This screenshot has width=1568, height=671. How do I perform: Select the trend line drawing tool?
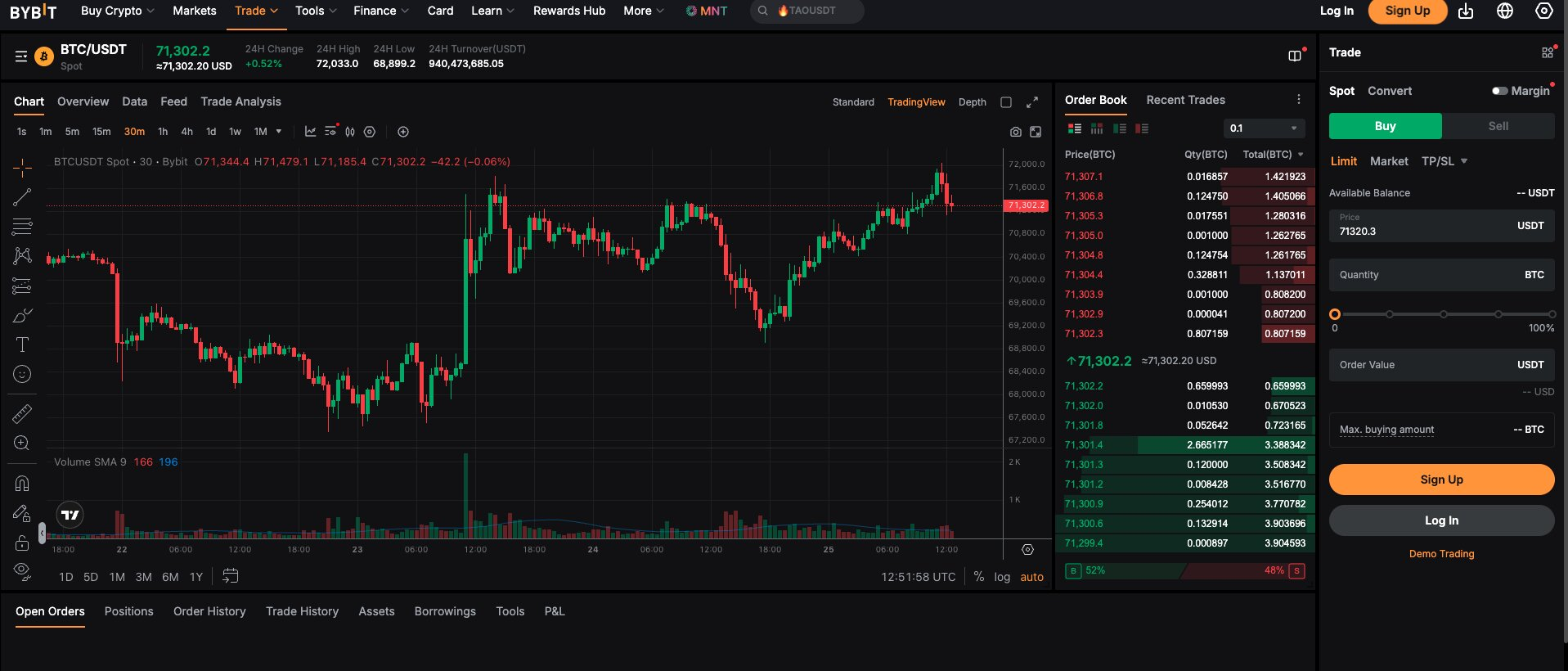pyautogui.click(x=22, y=196)
